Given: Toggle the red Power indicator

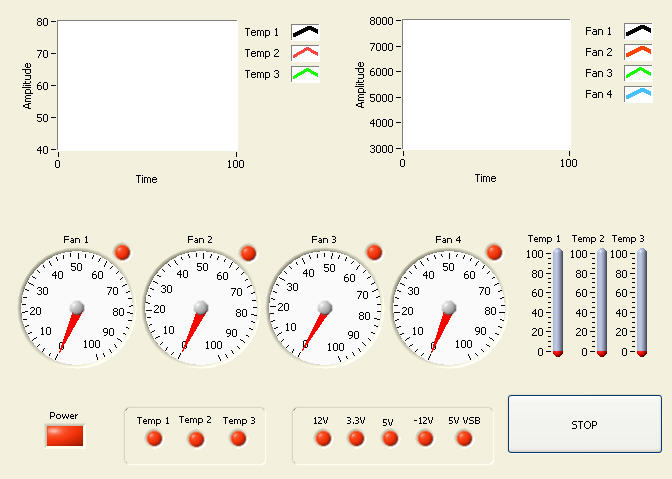Looking at the screenshot, I should [x=65, y=436].
